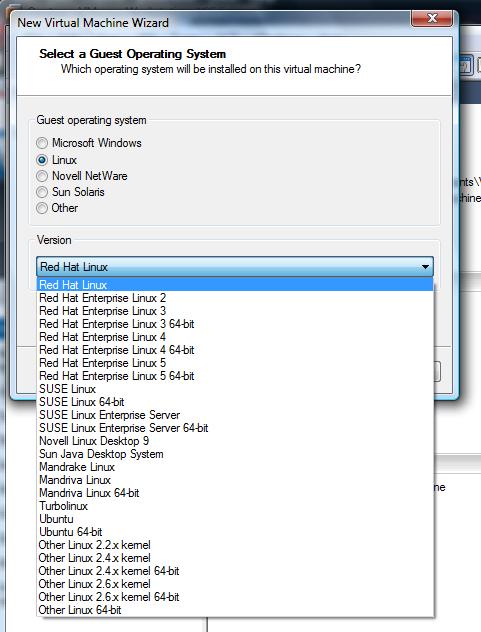
Task: Select Other Linux 2.6.x kernel
Action: coord(235,584)
